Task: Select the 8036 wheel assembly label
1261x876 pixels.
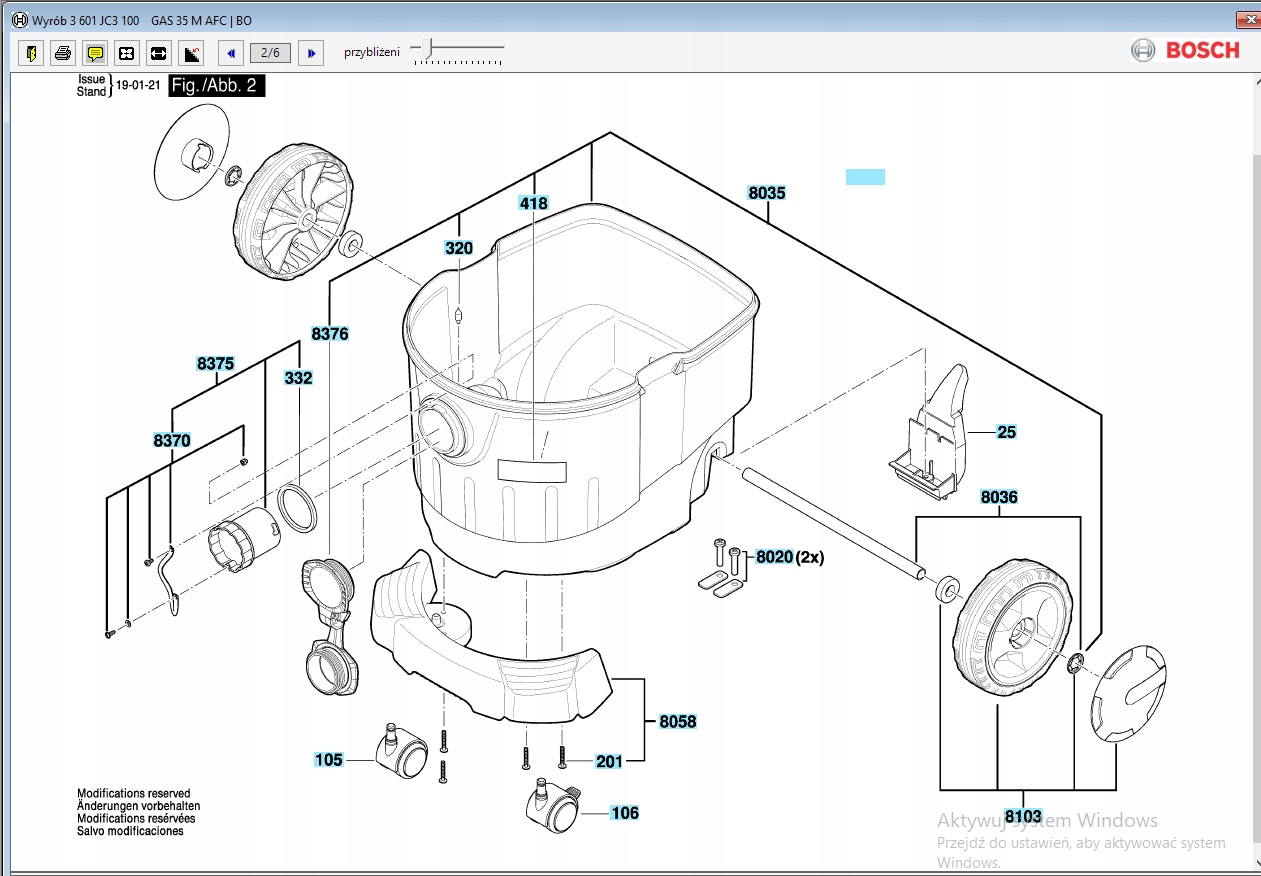Action: click(999, 497)
